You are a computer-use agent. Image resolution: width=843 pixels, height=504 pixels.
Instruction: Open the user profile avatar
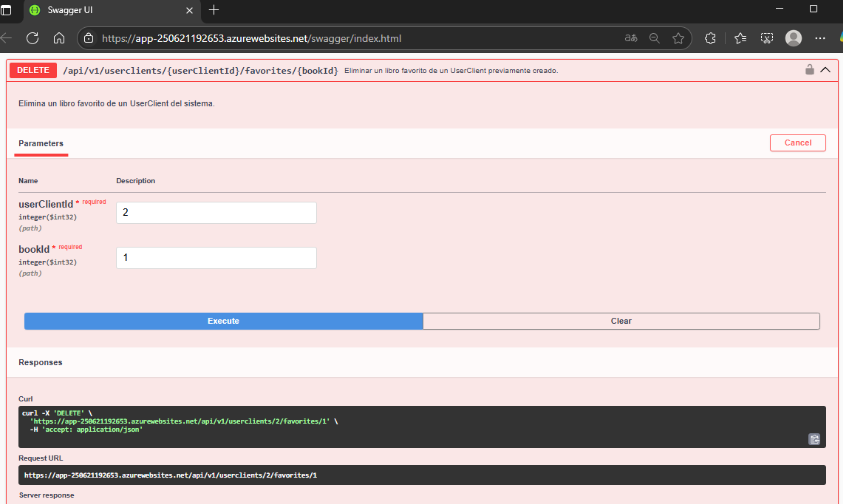pyautogui.click(x=794, y=38)
